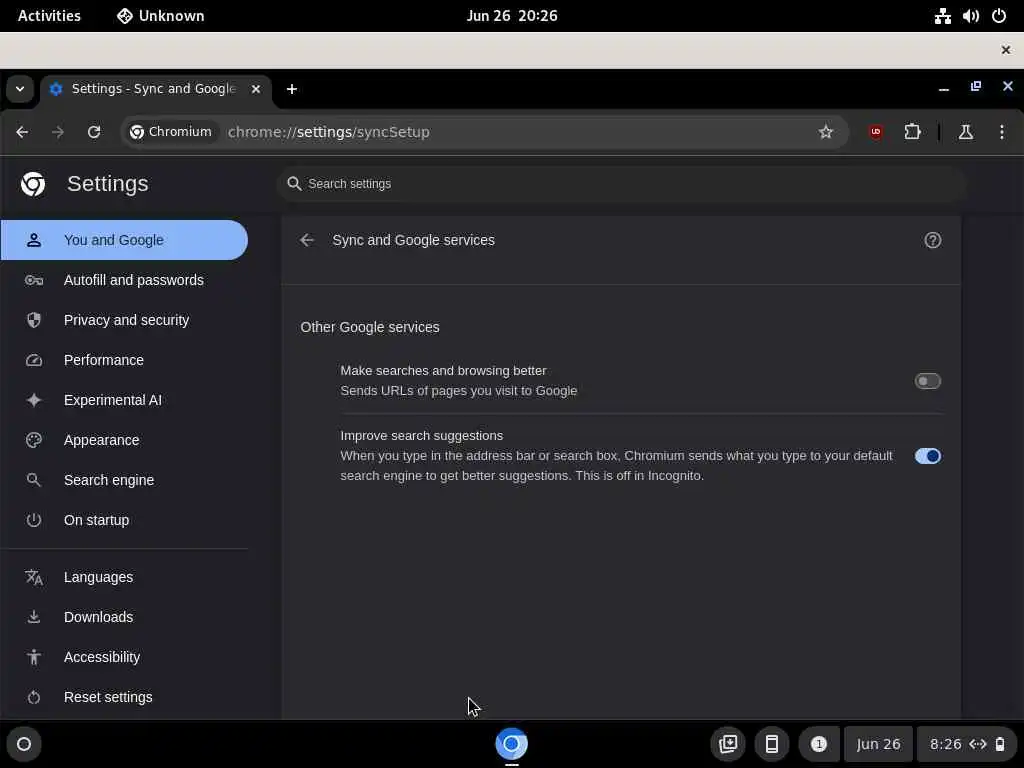The height and width of the screenshot is (768, 1024).
Task: Click the launcher circle button in taskbar
Action: pyautogui.click(x=24, y=744)
